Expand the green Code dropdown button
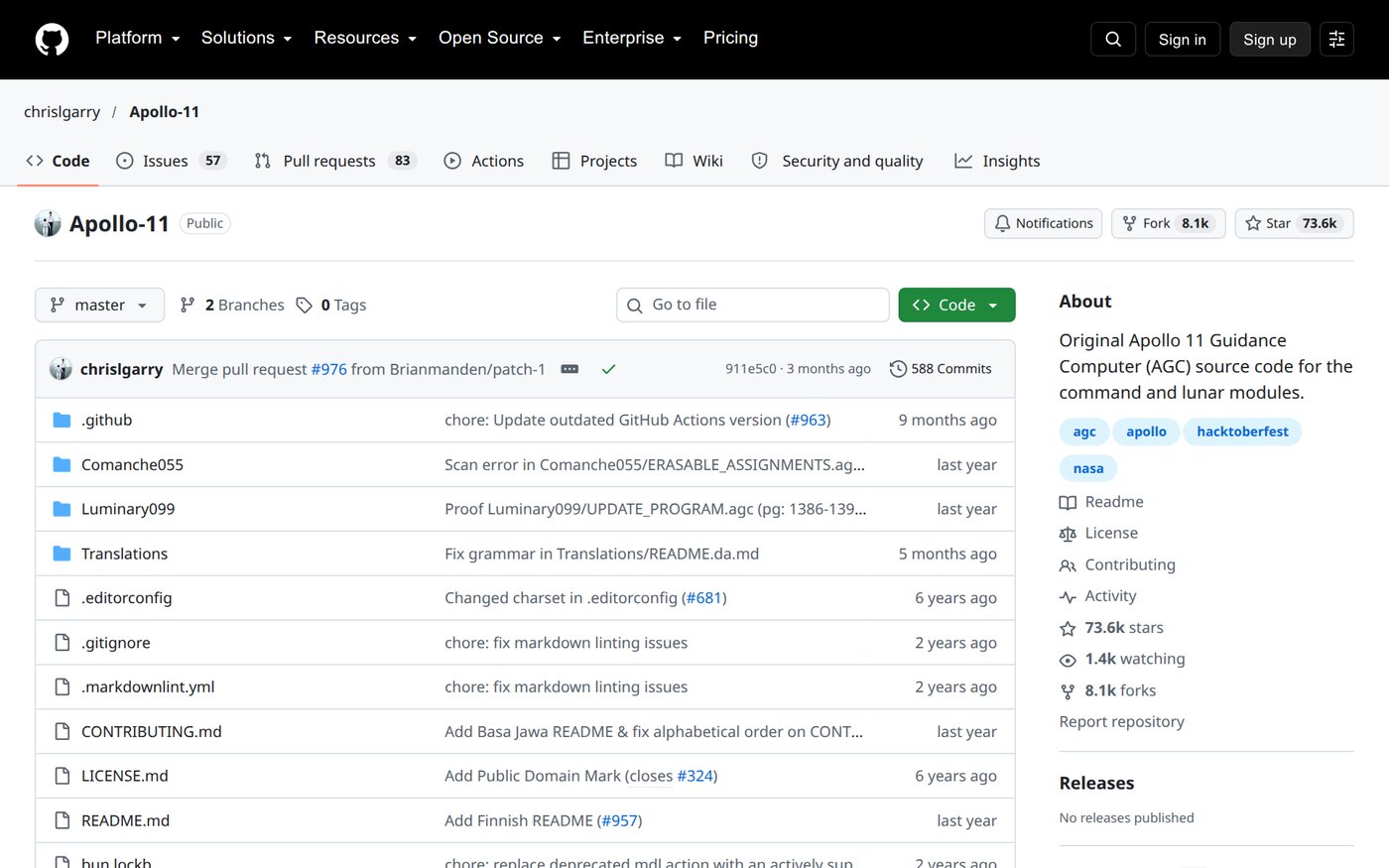 (956, 306)
